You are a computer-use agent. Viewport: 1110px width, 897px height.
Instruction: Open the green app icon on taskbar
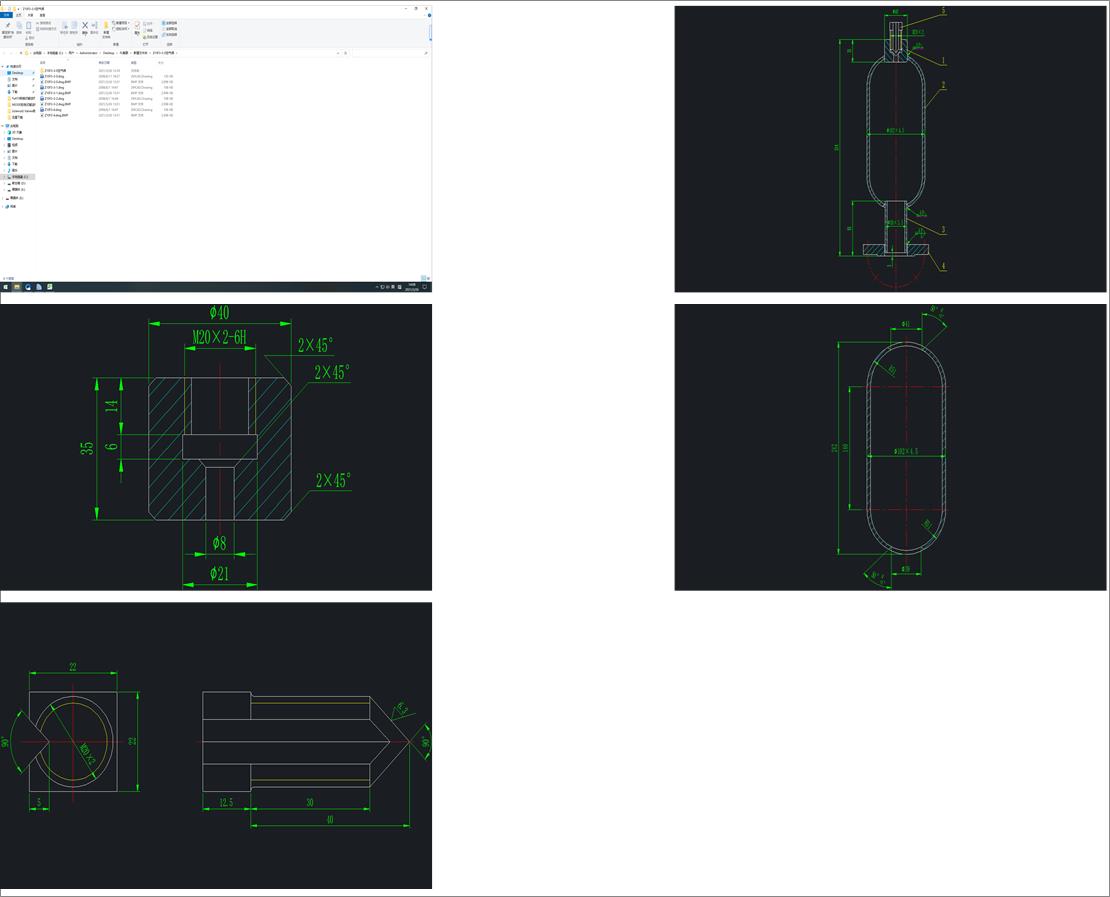point(50,287)
